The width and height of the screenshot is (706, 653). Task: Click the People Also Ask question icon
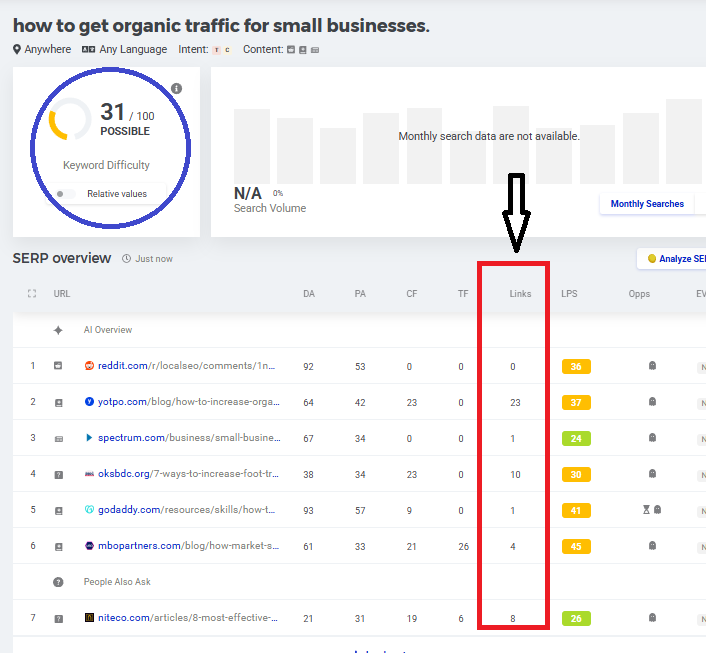click(58, 582)
